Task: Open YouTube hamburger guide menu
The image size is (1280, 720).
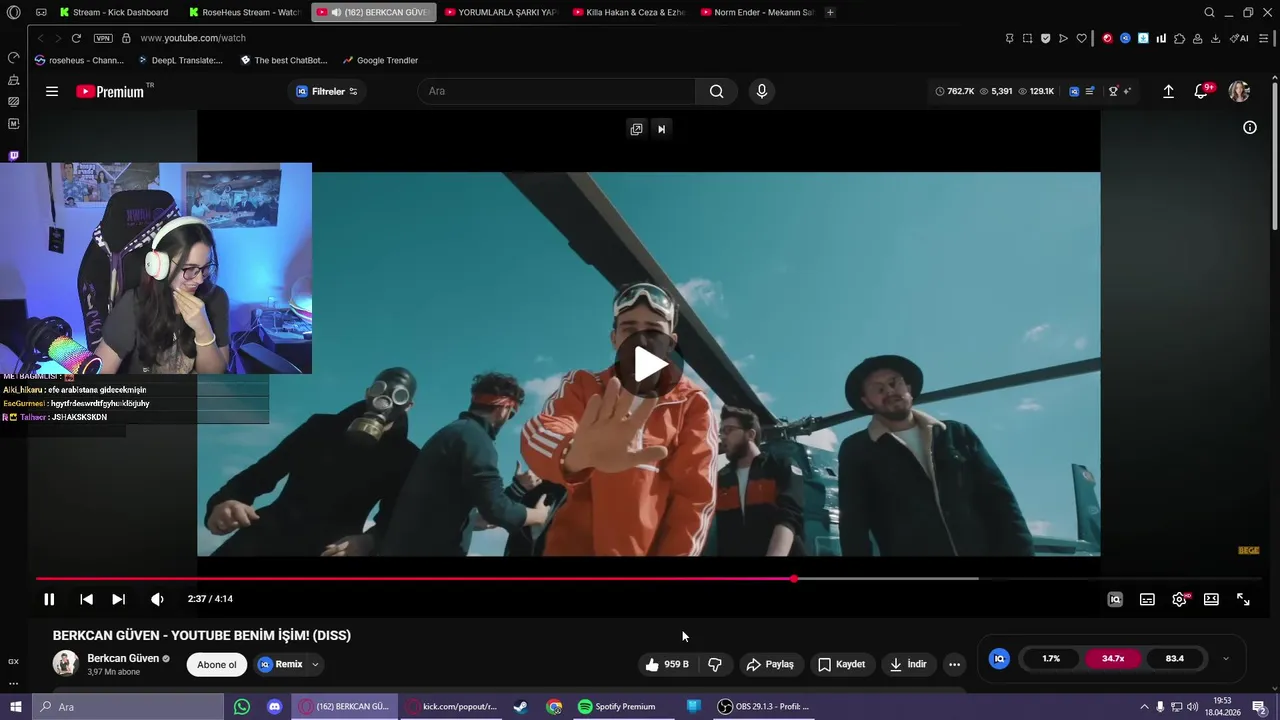Action: (x=52, y=91)
